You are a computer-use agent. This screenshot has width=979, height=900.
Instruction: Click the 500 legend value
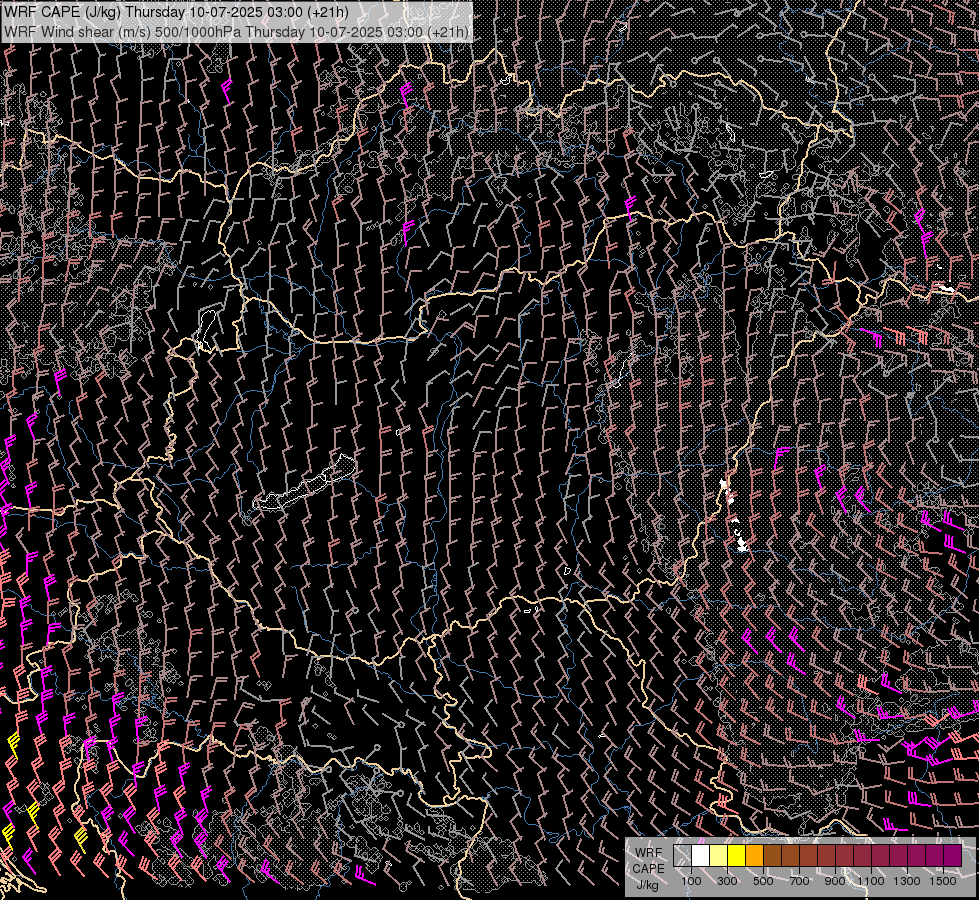tap(763, 881)
